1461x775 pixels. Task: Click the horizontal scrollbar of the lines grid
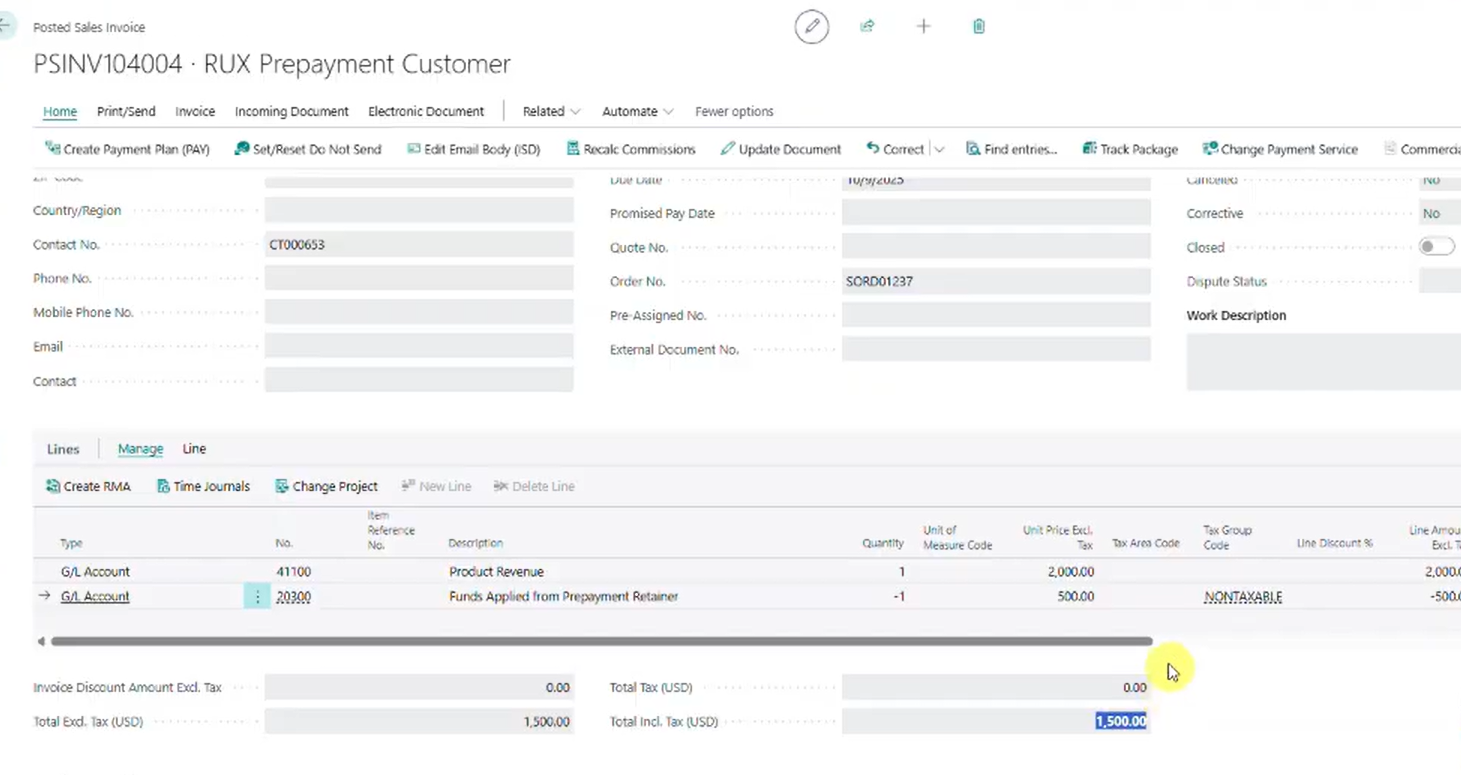(x=601, y=641)
